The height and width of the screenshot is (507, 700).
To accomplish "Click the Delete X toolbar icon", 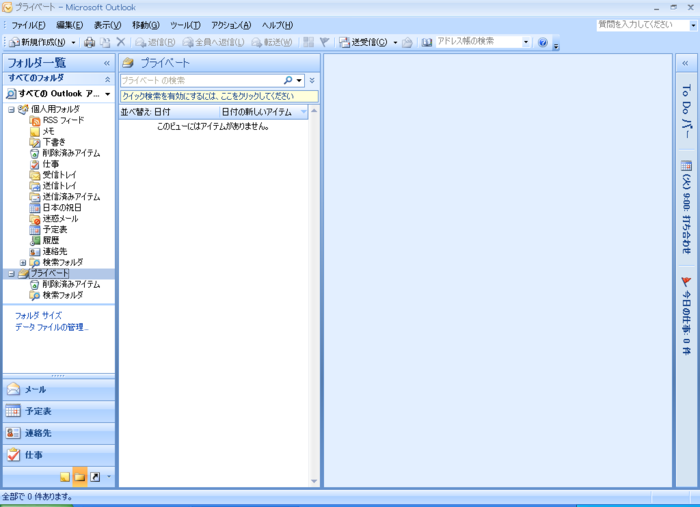I will click(121, 42).
